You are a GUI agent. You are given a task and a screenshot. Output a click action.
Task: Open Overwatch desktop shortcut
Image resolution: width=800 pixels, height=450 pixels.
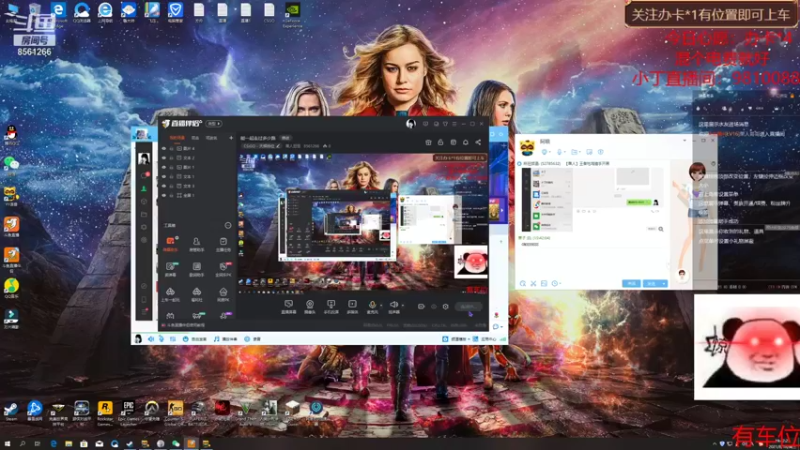[x=152, y=411]
